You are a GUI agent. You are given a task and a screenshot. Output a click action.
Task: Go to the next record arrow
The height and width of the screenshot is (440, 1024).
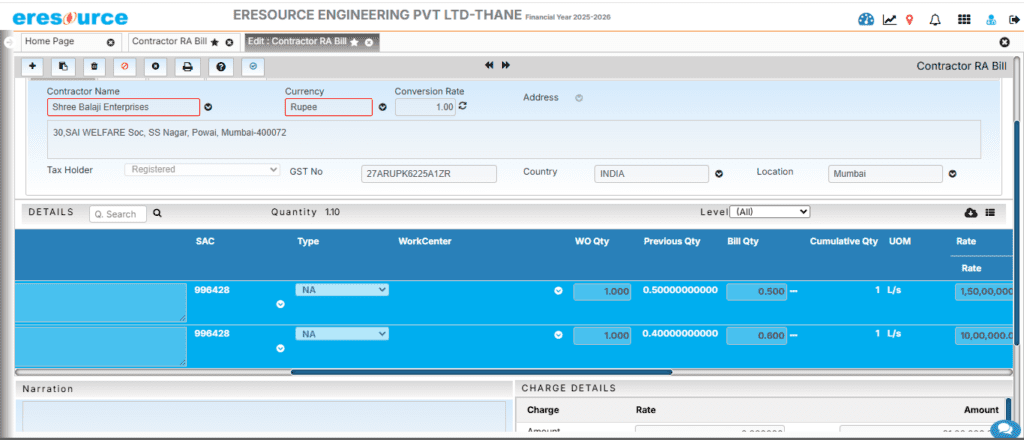[x=506, y=65]
